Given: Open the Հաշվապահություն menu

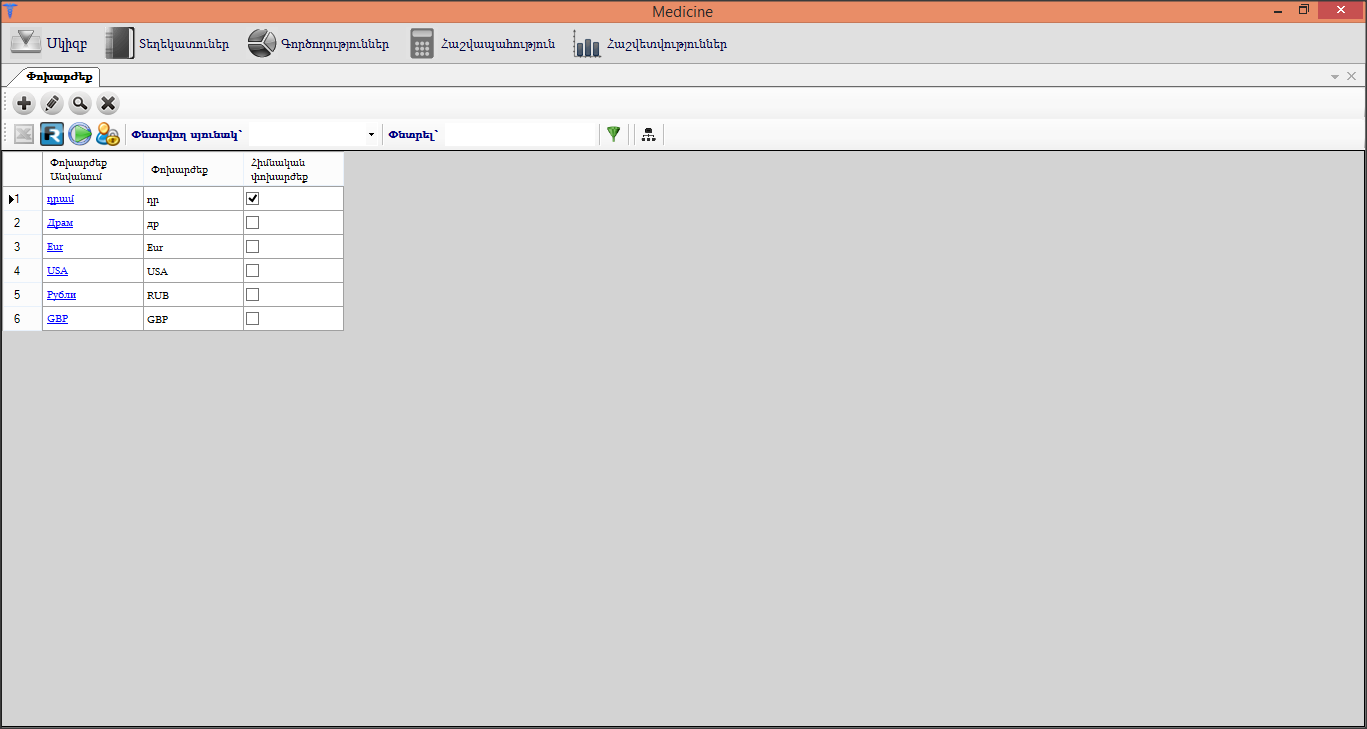Looking at the screenshot, I should coord(483,44).
